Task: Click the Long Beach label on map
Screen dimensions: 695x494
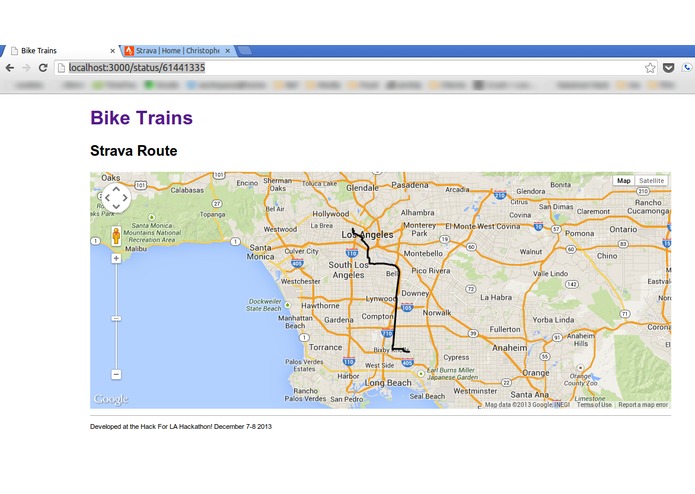Action: tap(388, 383)
